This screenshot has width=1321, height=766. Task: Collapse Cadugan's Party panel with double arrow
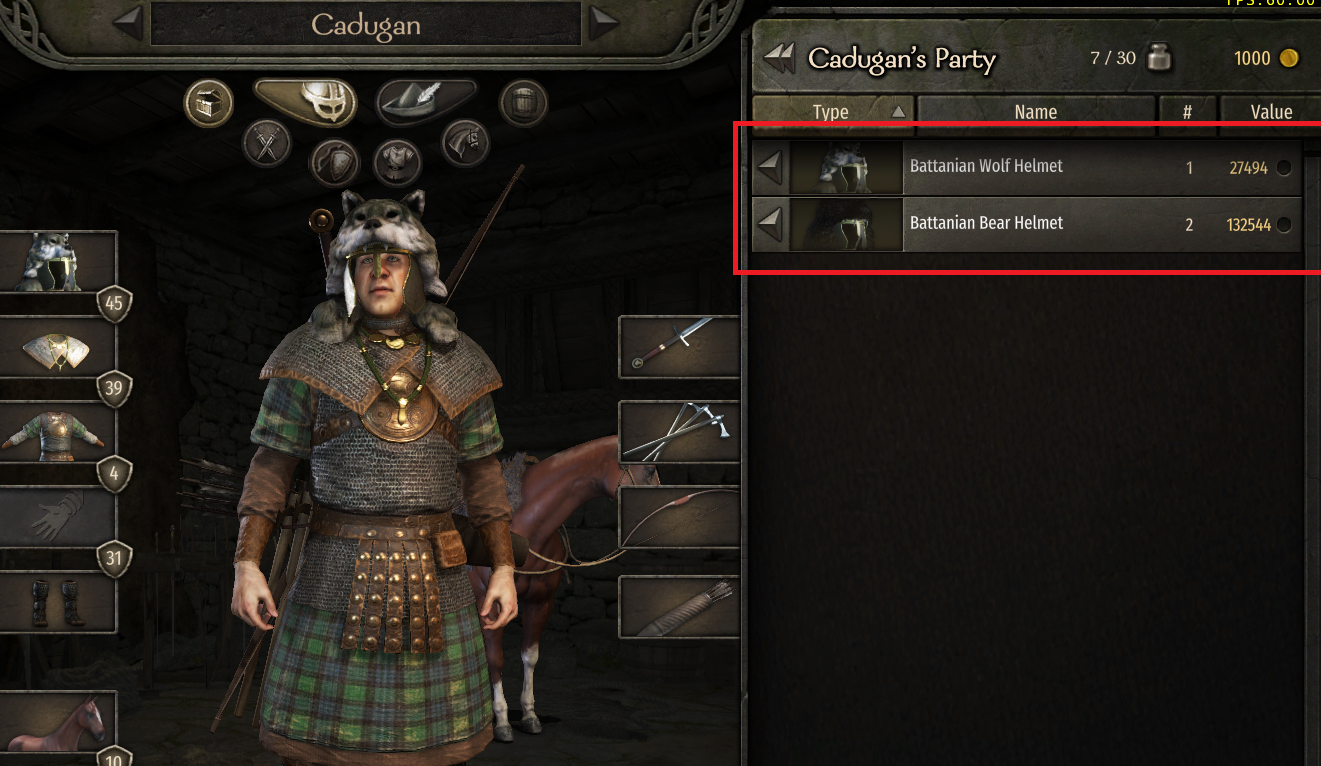tap(779, 59)
